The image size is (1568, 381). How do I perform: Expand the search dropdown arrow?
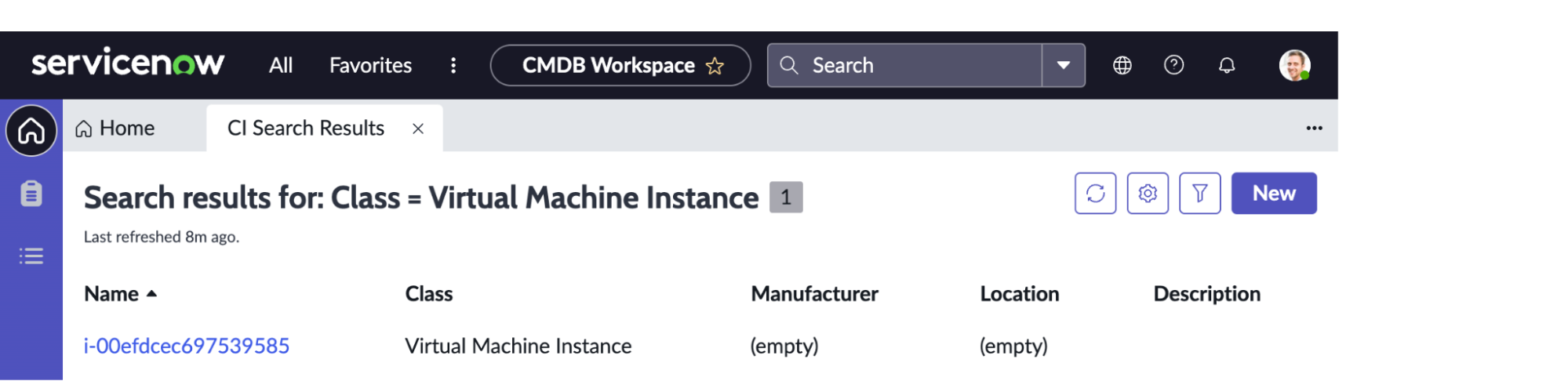1064,65
